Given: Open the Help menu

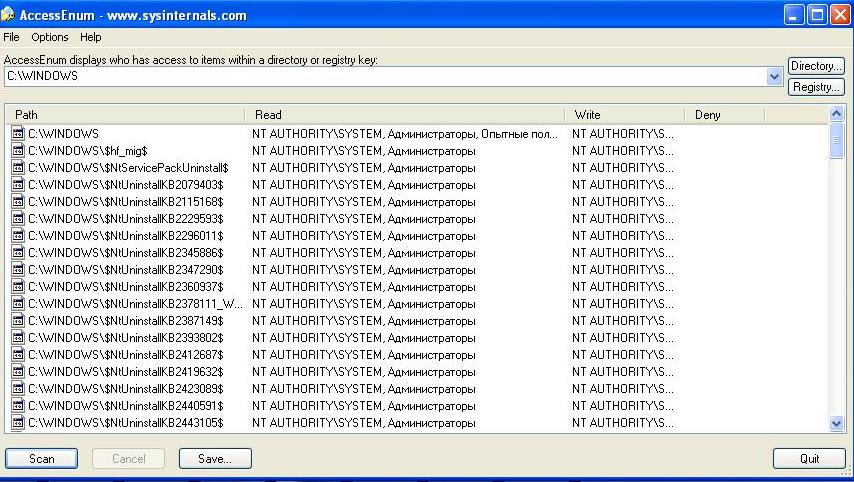Looking at the screenshot, I should (x=90, y=37).
